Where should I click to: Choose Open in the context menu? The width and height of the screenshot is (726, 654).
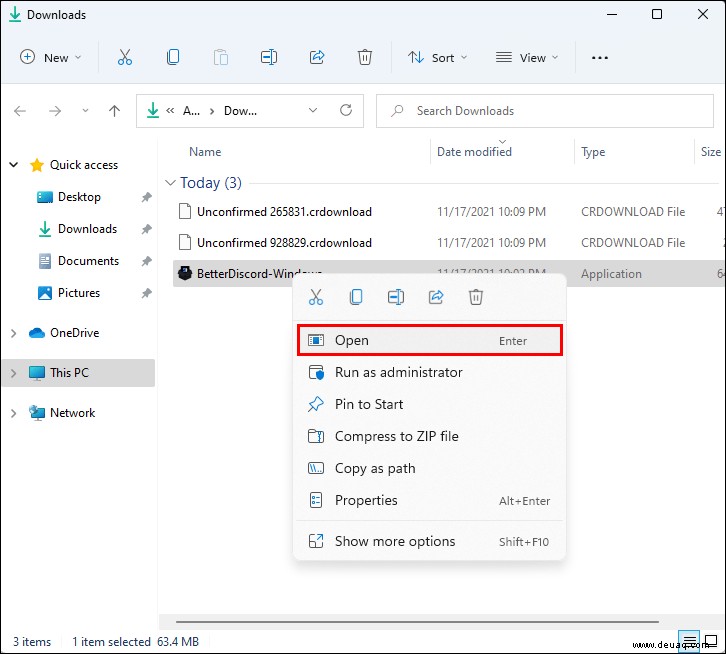click(x=430, y=340)
